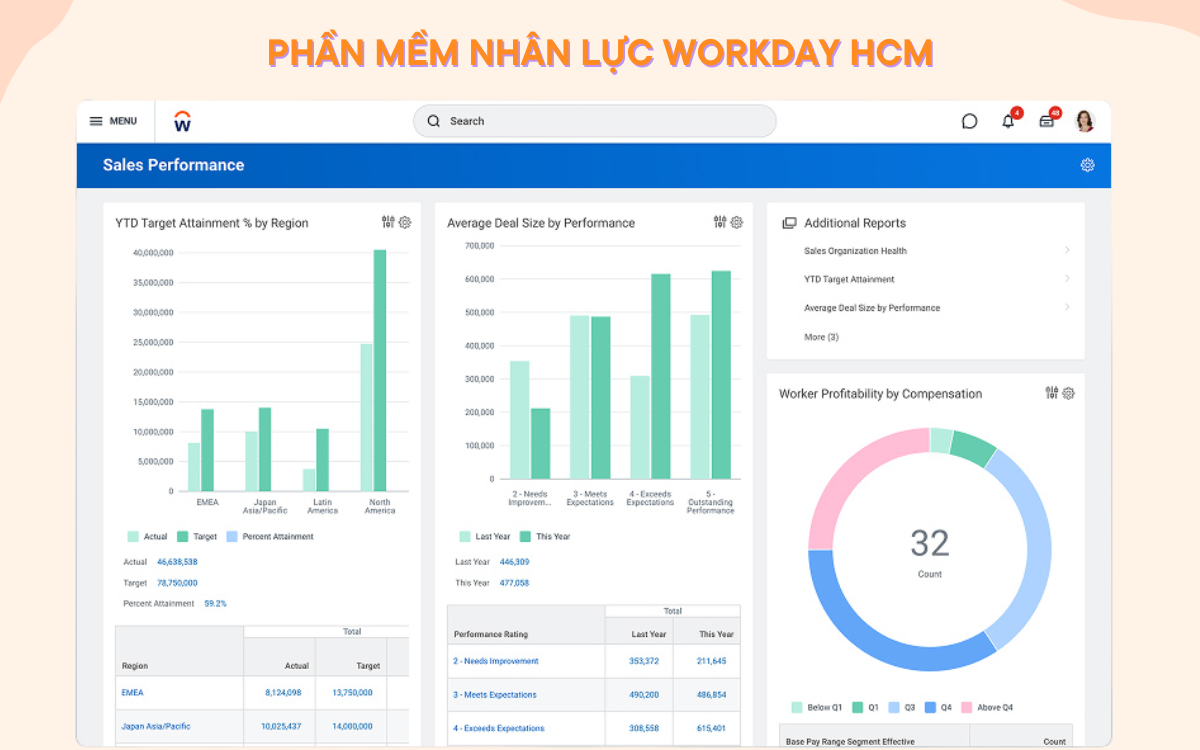Image resolution: width=1200 pixels, height=750 pixels.
Task: Toggle Actual legend swatch
Action: [x=133, y=536]
